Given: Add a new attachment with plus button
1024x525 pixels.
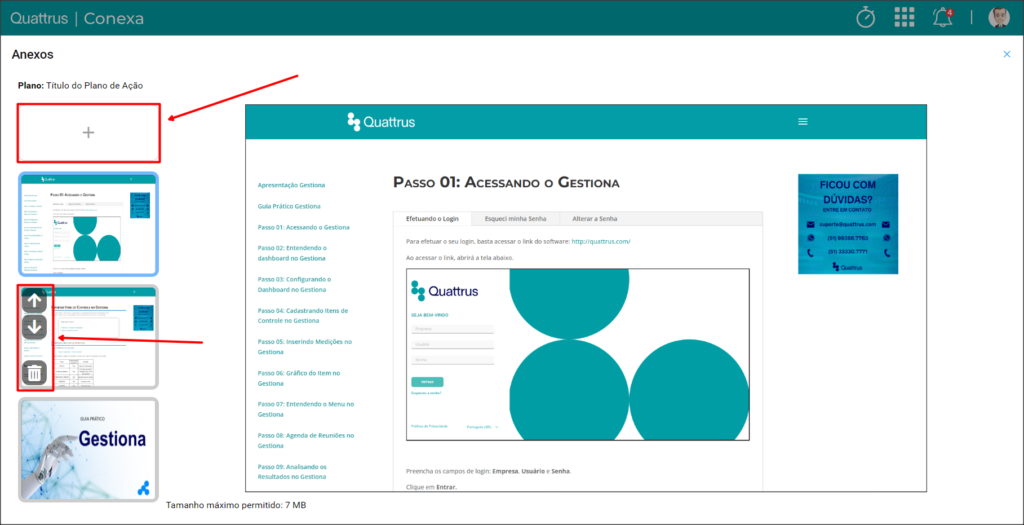Looking at the screenshot, I should click(88, 133).
